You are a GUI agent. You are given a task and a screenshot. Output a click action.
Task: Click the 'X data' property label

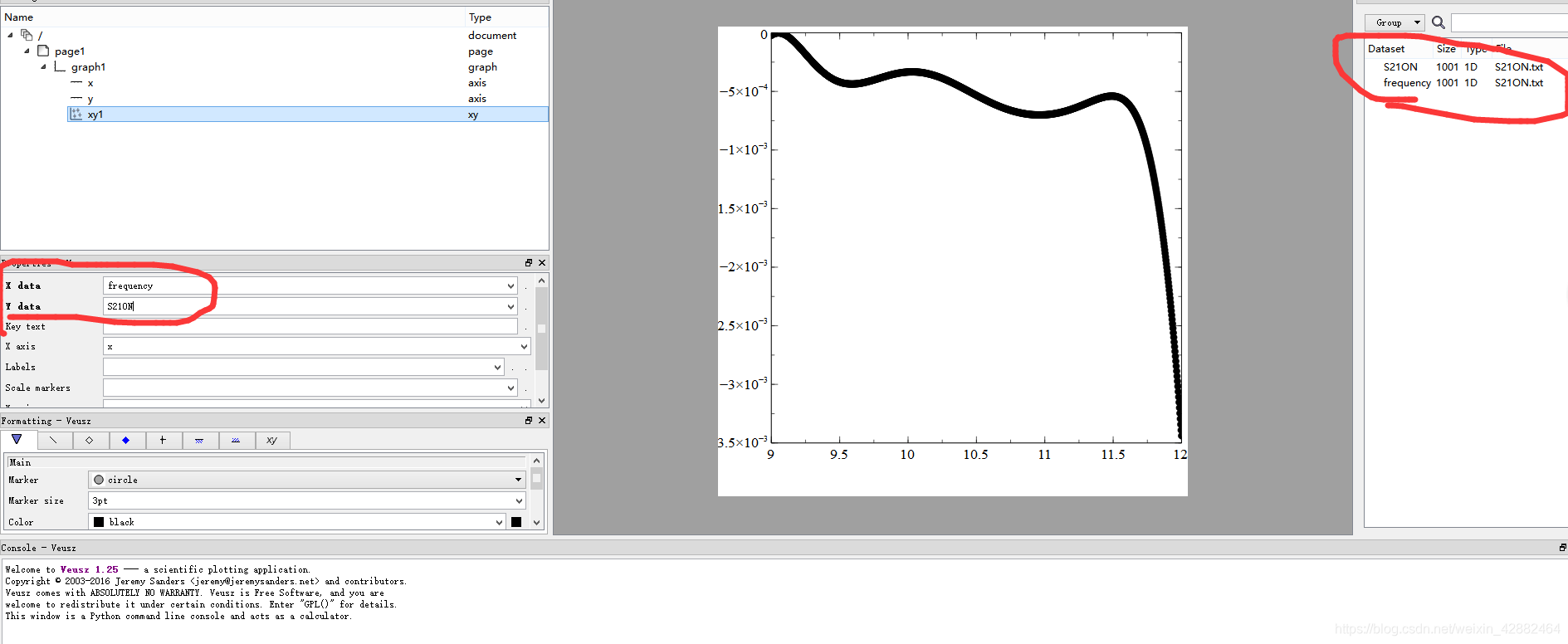[x=22, y=285]
